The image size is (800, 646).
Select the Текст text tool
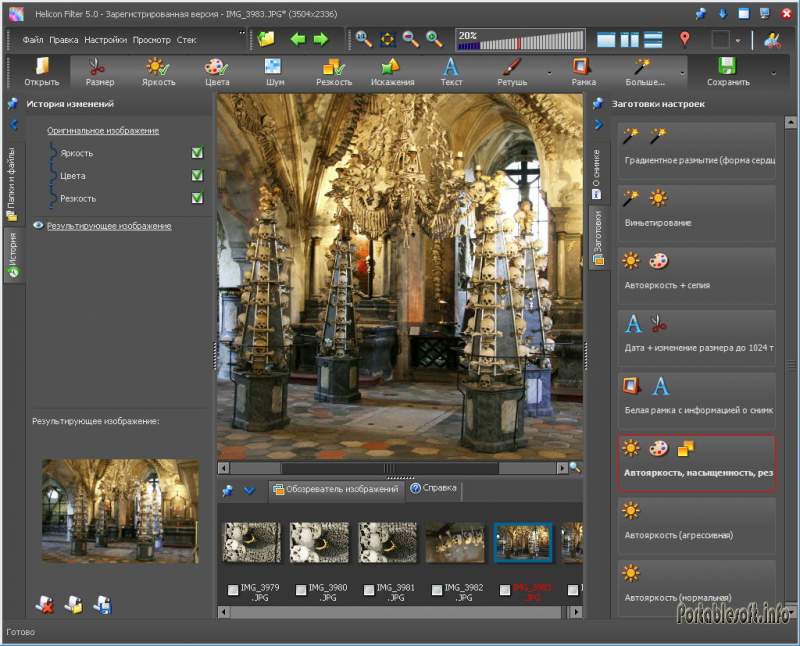tap(451, 72)
